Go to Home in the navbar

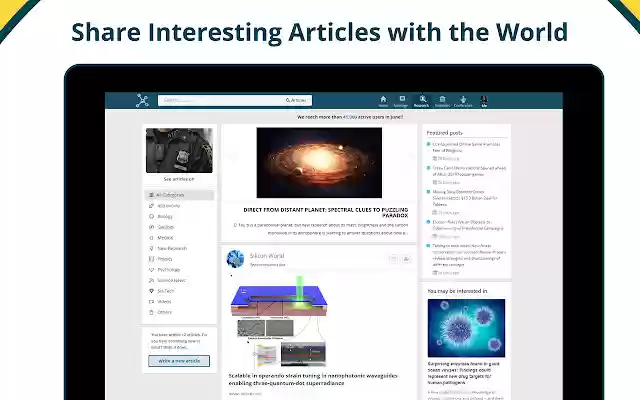pyautogui.click(x=383, y=101)
